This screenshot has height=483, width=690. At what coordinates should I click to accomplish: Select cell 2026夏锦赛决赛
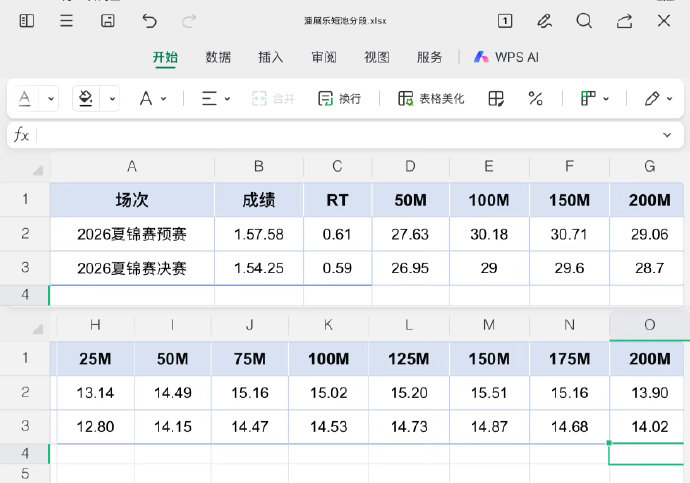[132, 268]
